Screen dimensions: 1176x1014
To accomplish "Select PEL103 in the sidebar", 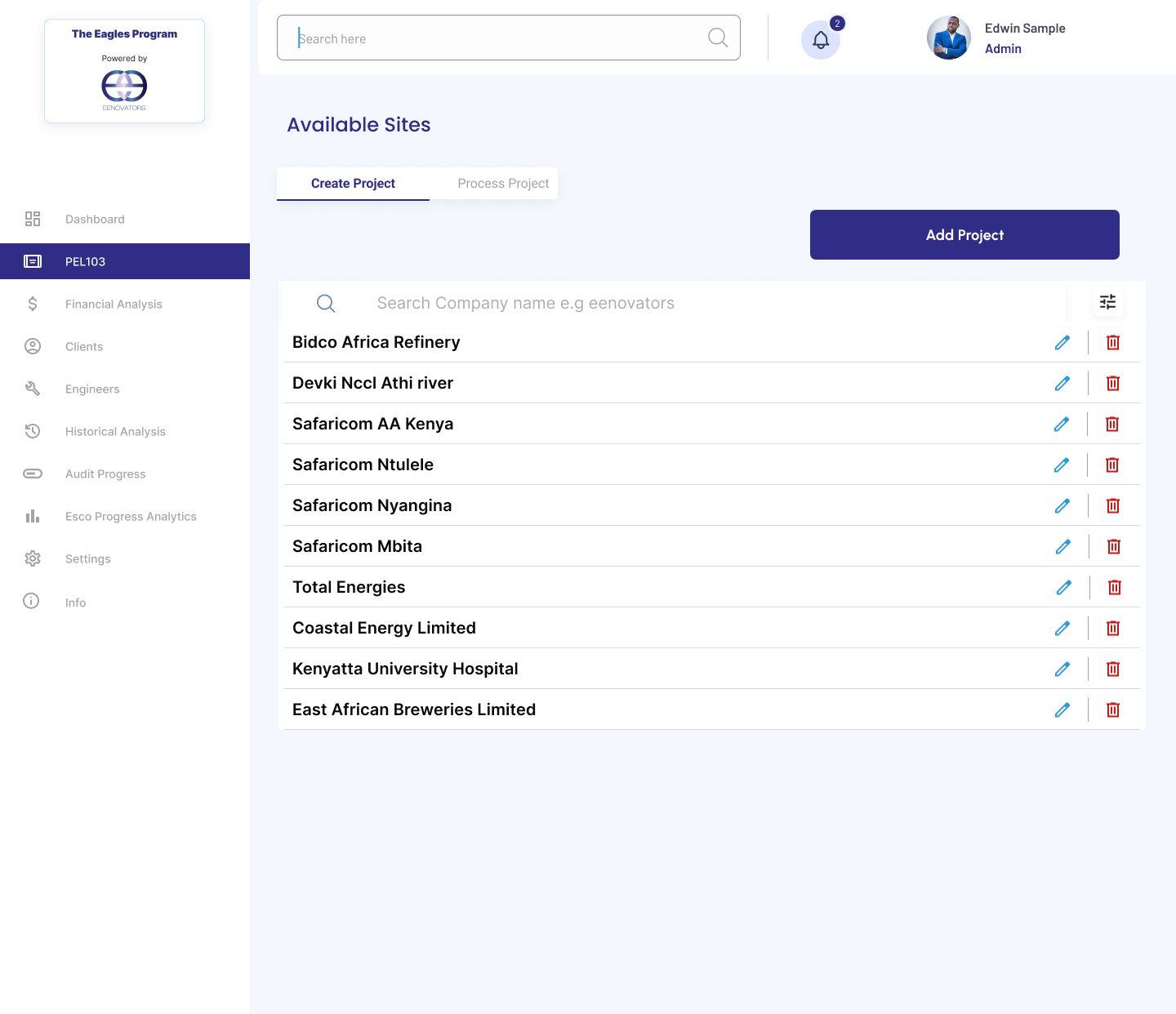I will (125, 261).
